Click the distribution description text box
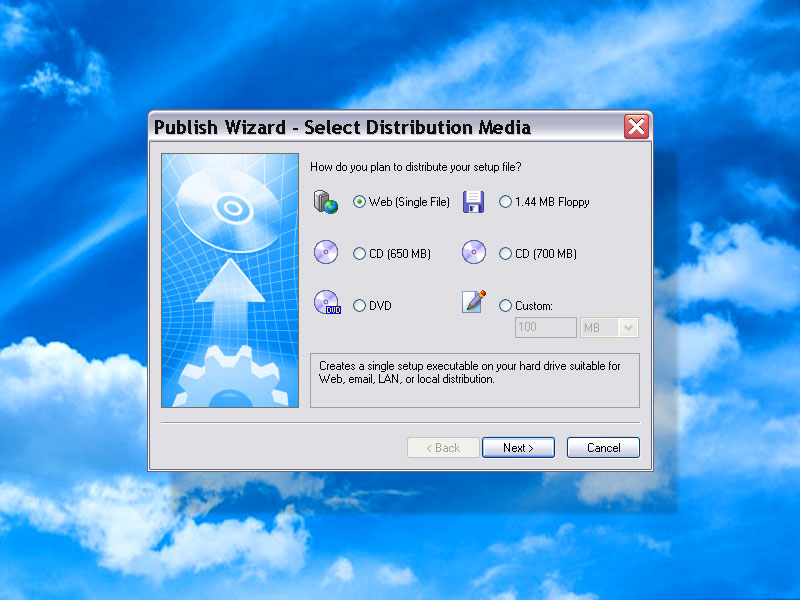Image resolution: width=800 pixels, height=600 pixels. 474,380
